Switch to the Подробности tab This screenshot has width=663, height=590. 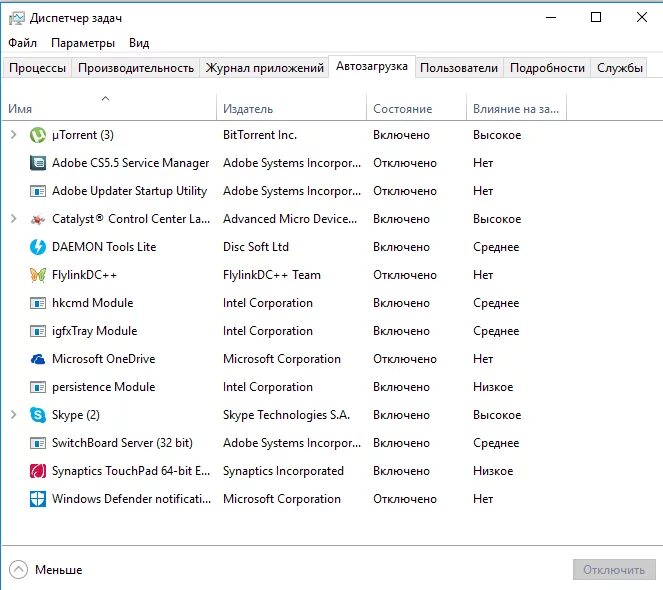pos(547,68)
